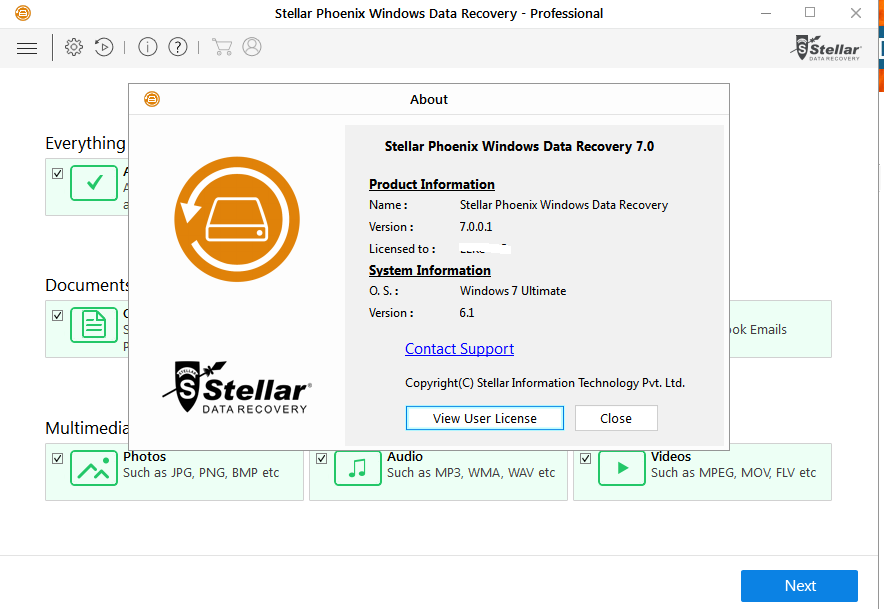Click the user account icon
The image size is (884, 609).
pyautogui.click(x=252, y=47)
